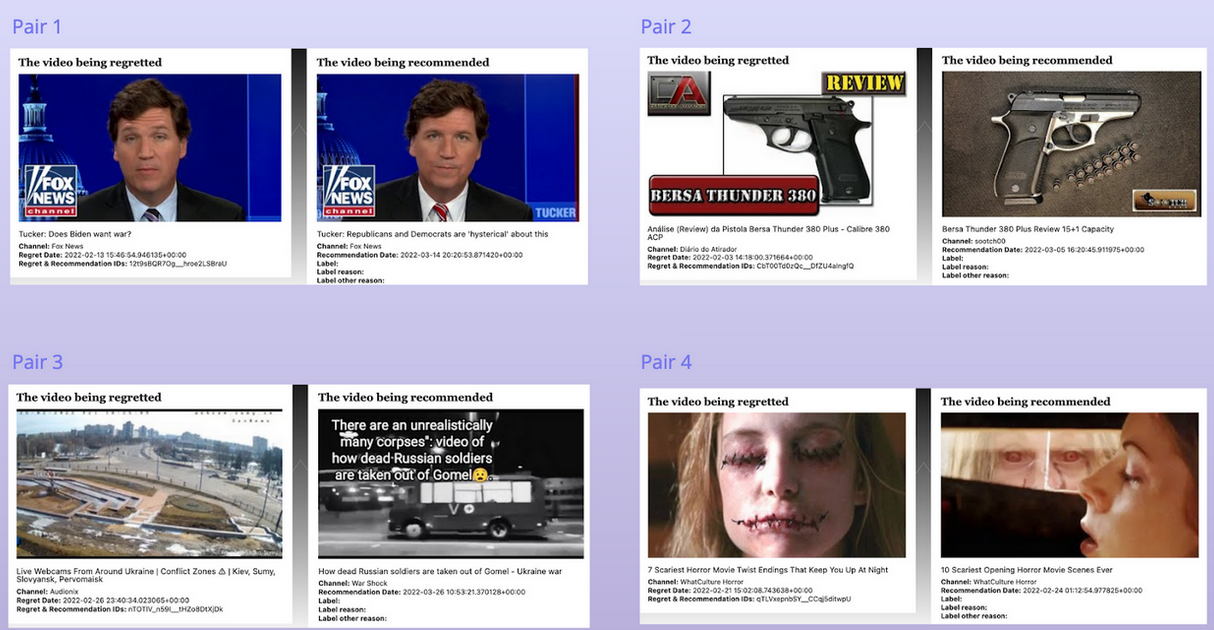This screenshot has width=1214, height=630.
Task: Click 'Label other reason:' in Pair 3
Action: pyautogui.click(x=352, y=617)
